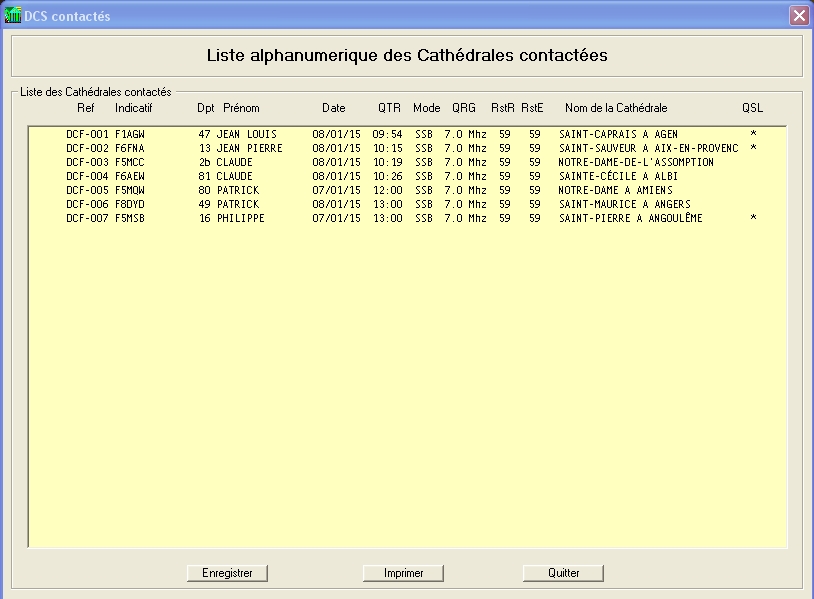Click the RstR column header
This screenshot has width=814, height=599.
point(503,108)
